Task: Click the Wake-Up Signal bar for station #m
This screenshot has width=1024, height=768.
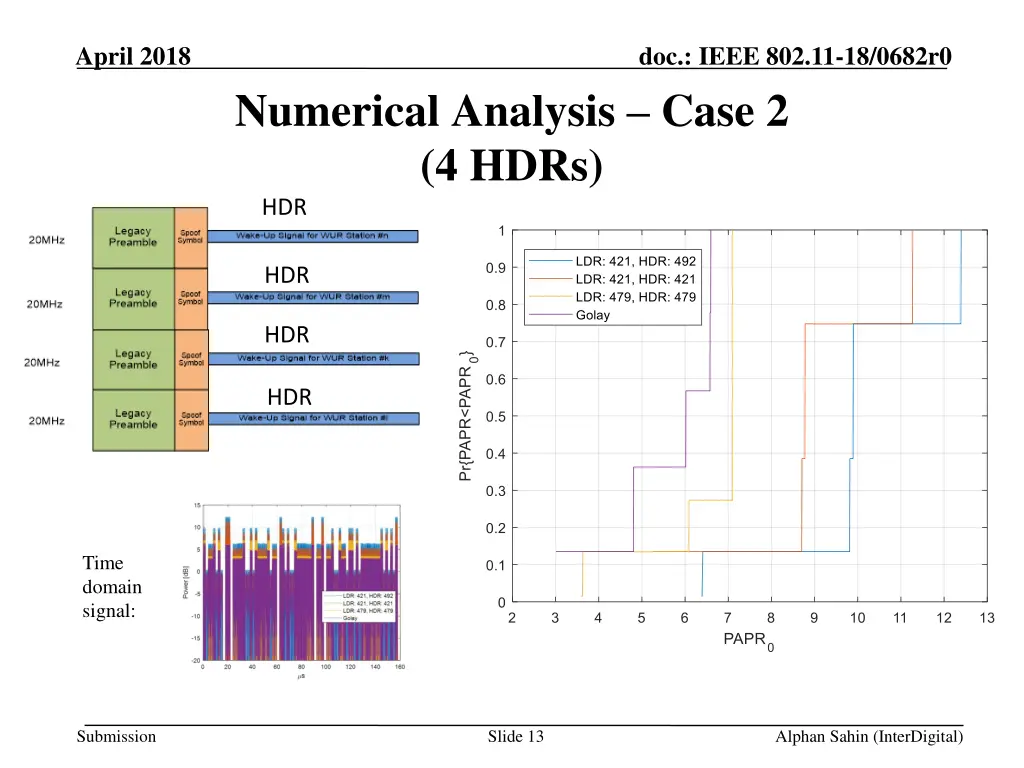Action: 311,297
